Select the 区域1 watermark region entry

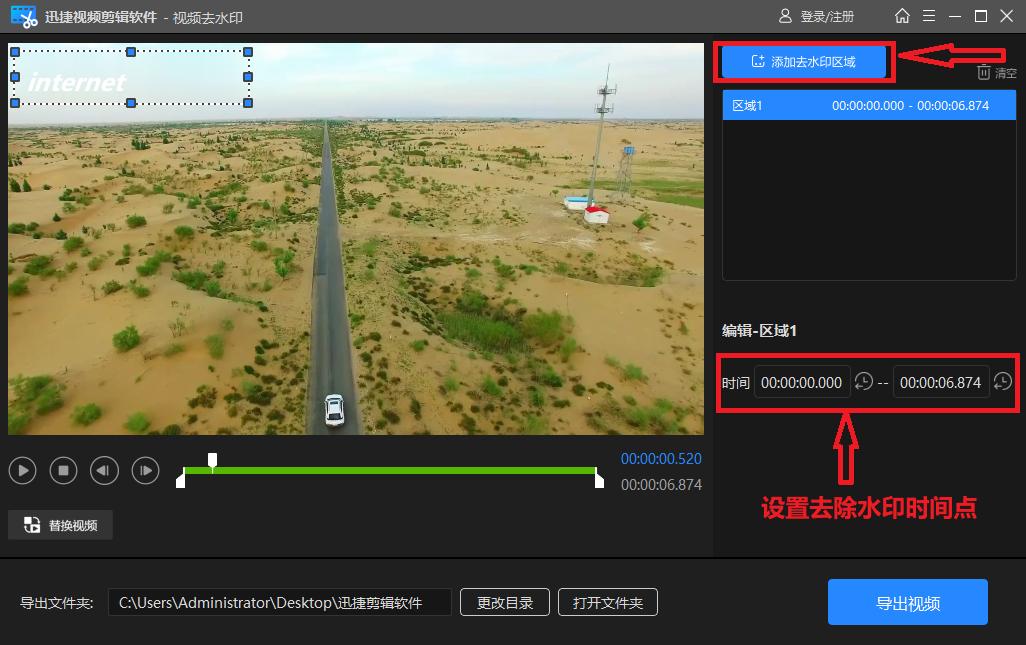pyautogui.click(x=868, y=104)
